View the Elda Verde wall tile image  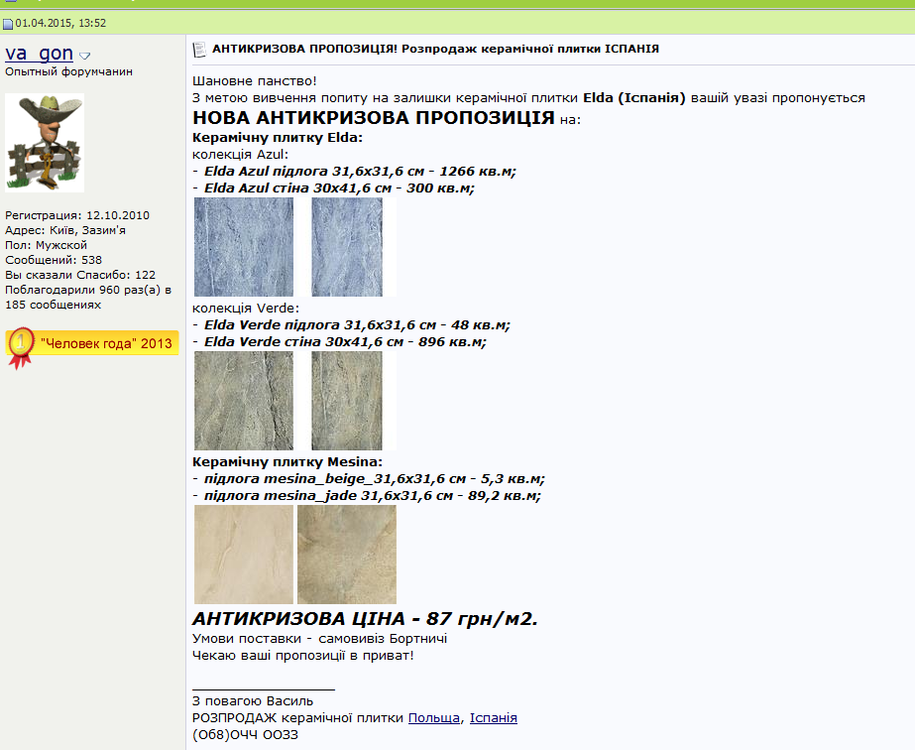click(x=347, y=400)
